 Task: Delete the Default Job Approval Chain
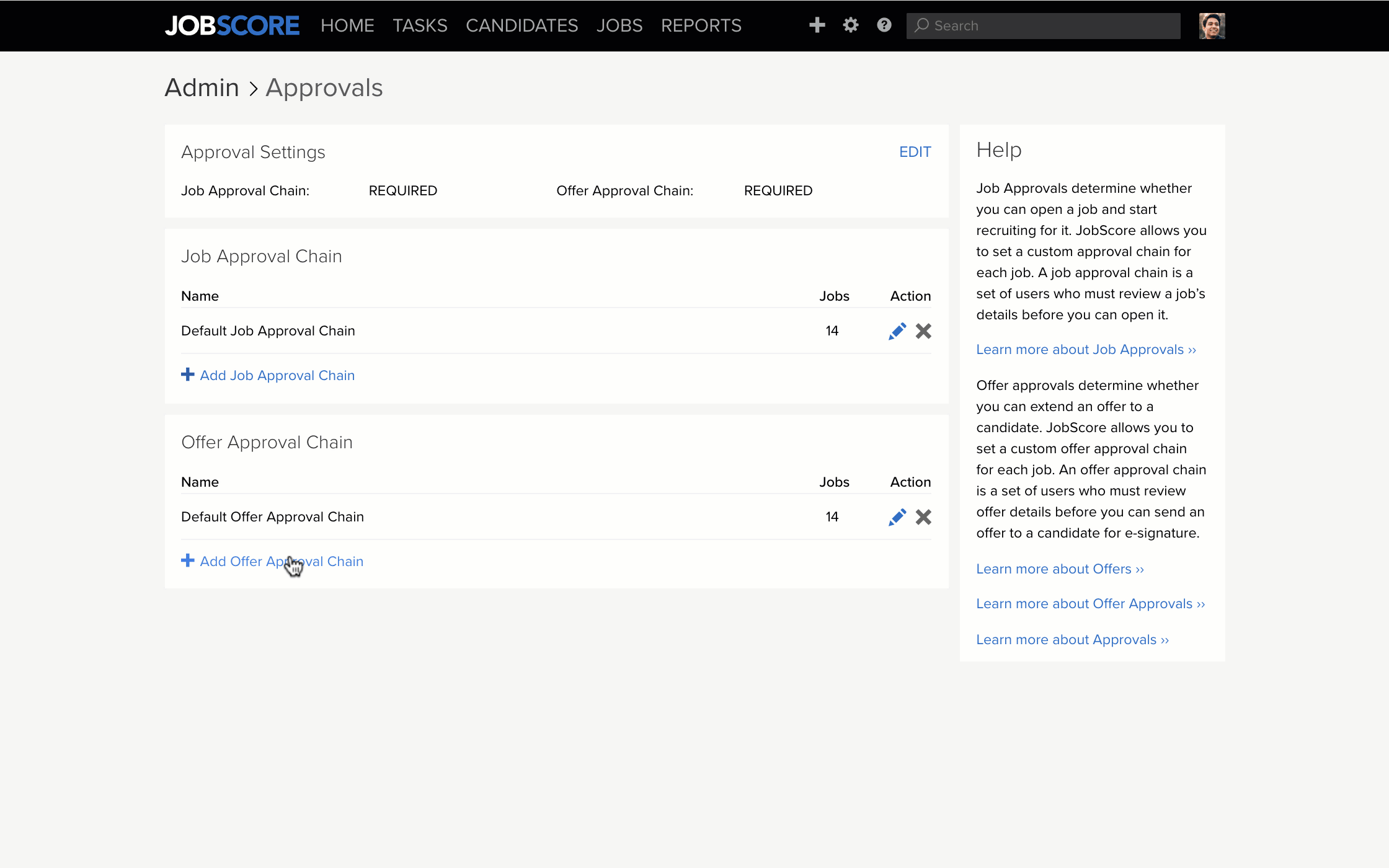tap(923, 331)
